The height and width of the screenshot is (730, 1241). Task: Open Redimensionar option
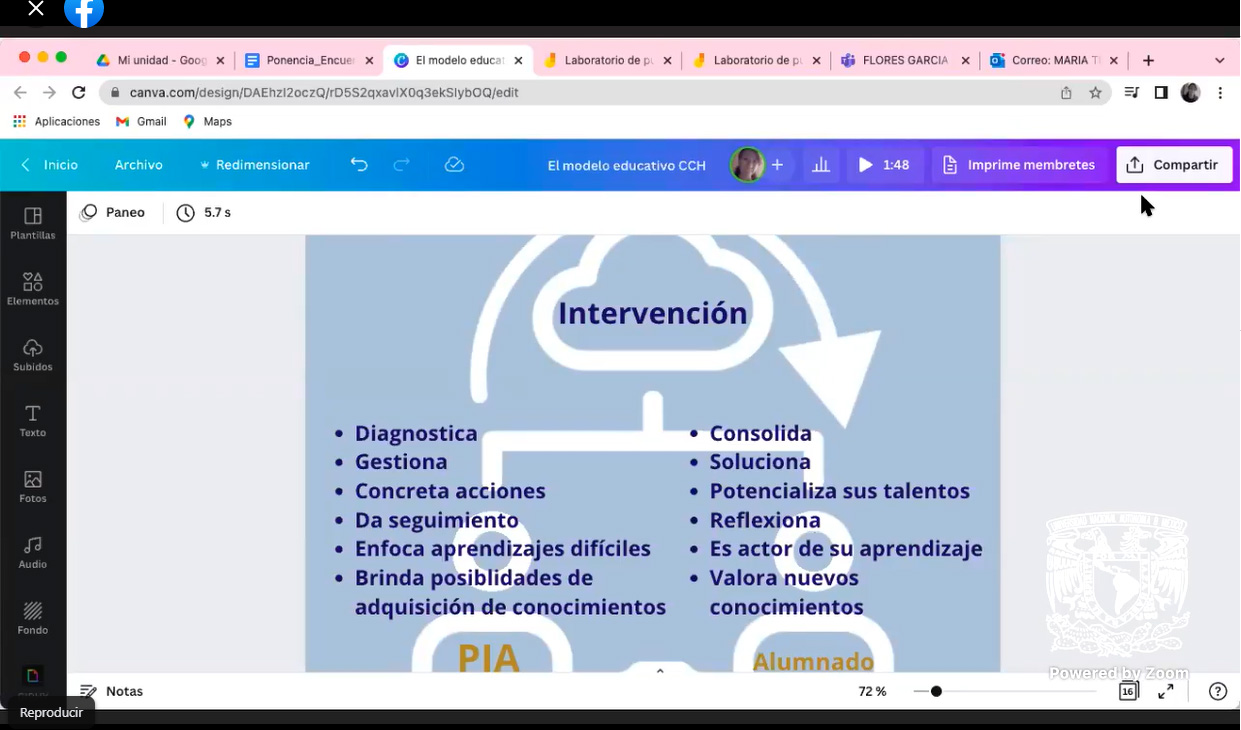[x=255, y=165]
